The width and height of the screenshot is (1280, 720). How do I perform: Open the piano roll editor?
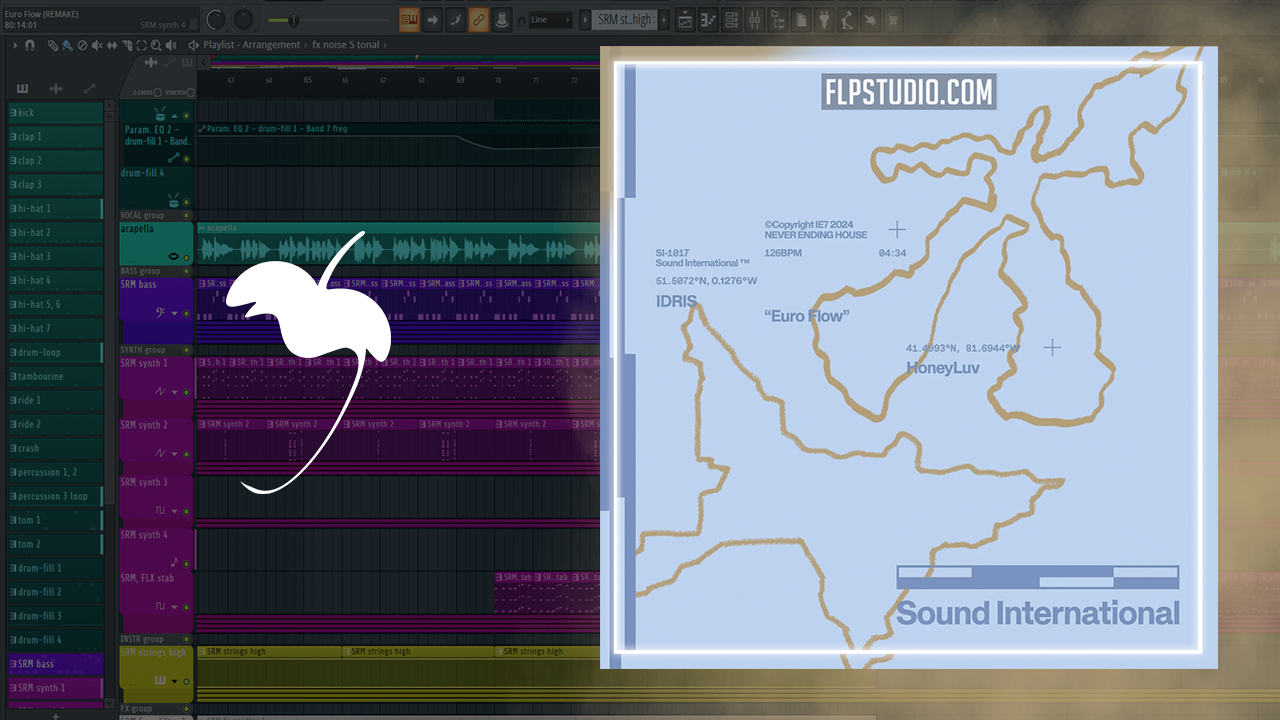click(709, 20)
